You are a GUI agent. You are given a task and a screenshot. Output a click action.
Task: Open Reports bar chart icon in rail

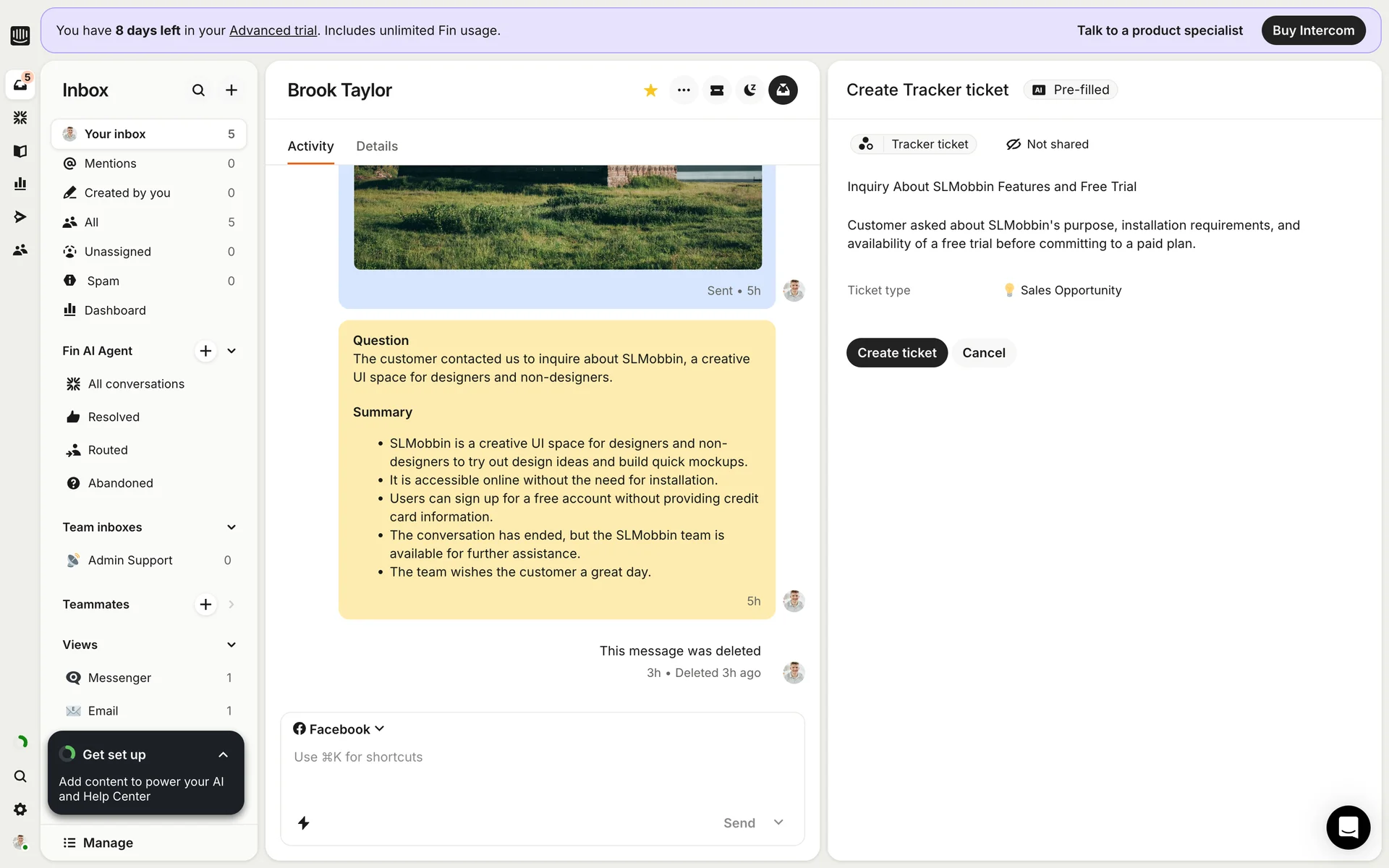[20, 184]
